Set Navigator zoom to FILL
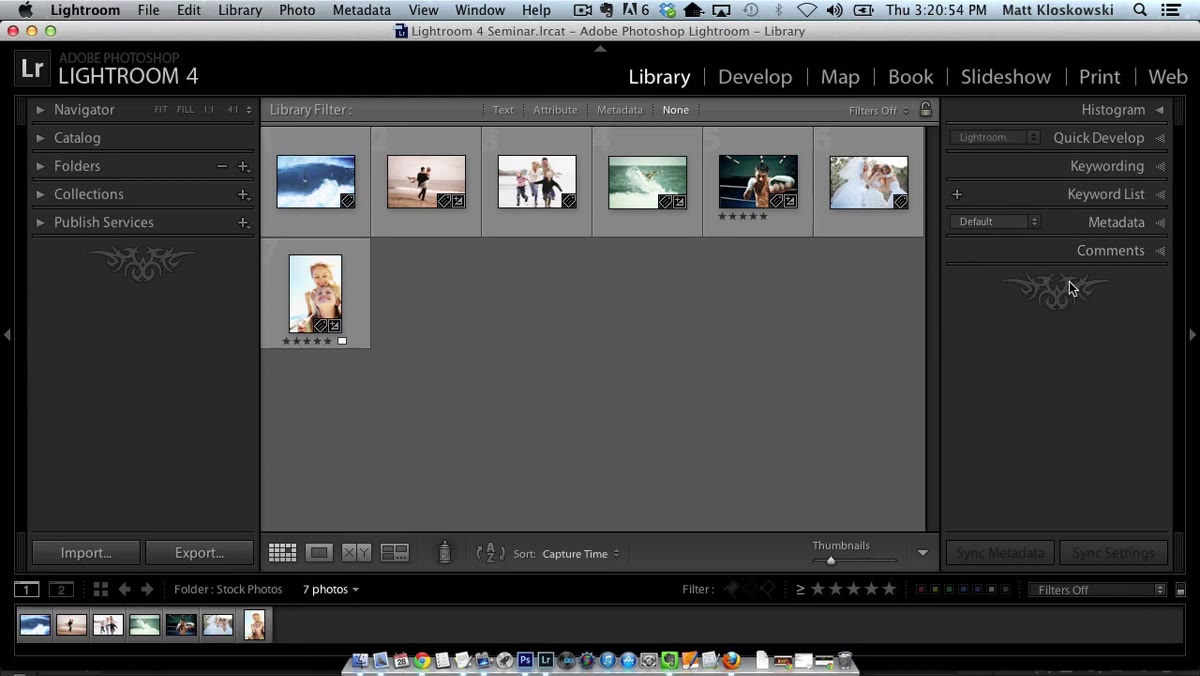This screenshot has height=676, width=1200. tap(185, 110)
